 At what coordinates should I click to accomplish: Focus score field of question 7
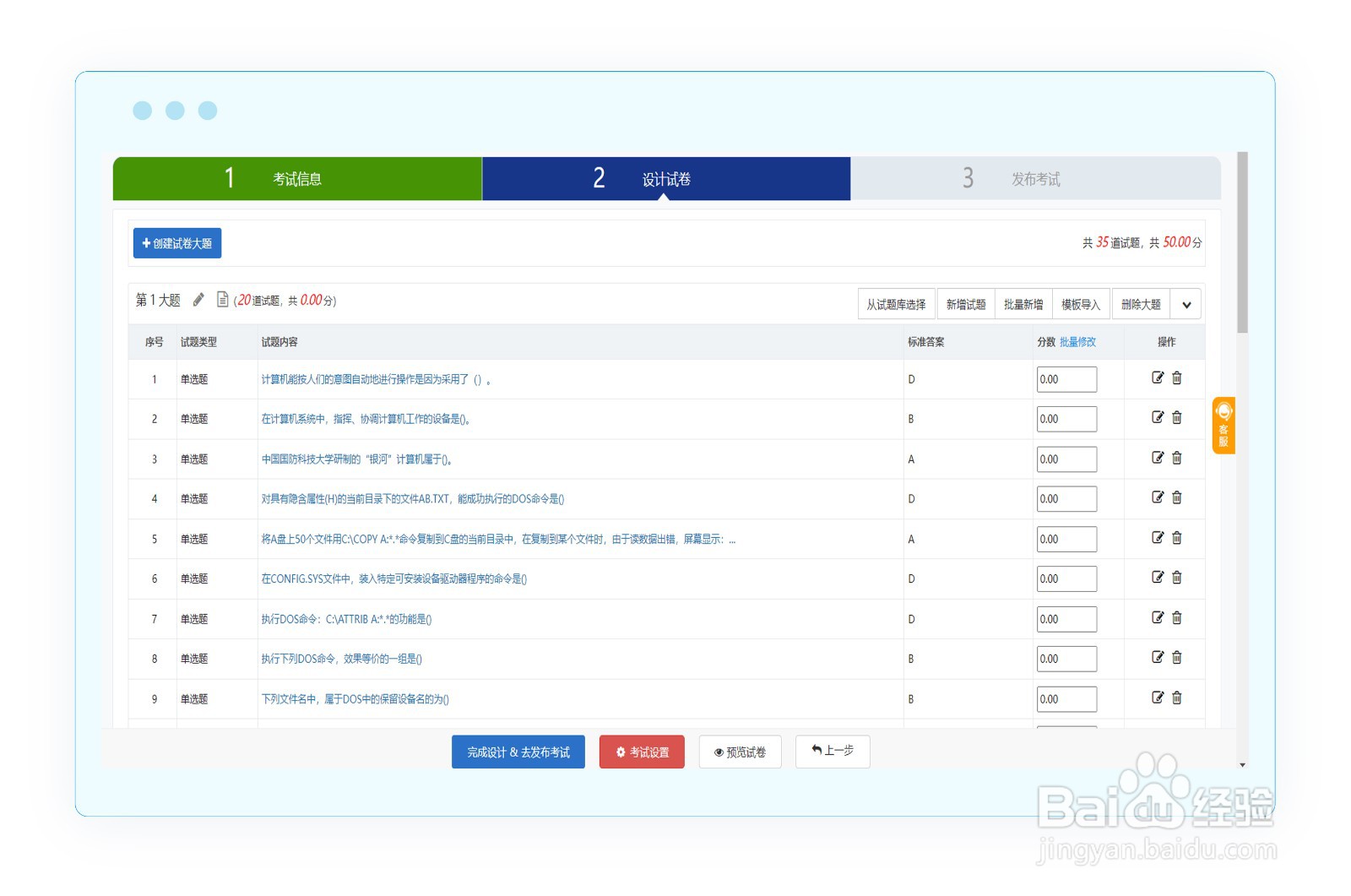(x=1066, y=619)
